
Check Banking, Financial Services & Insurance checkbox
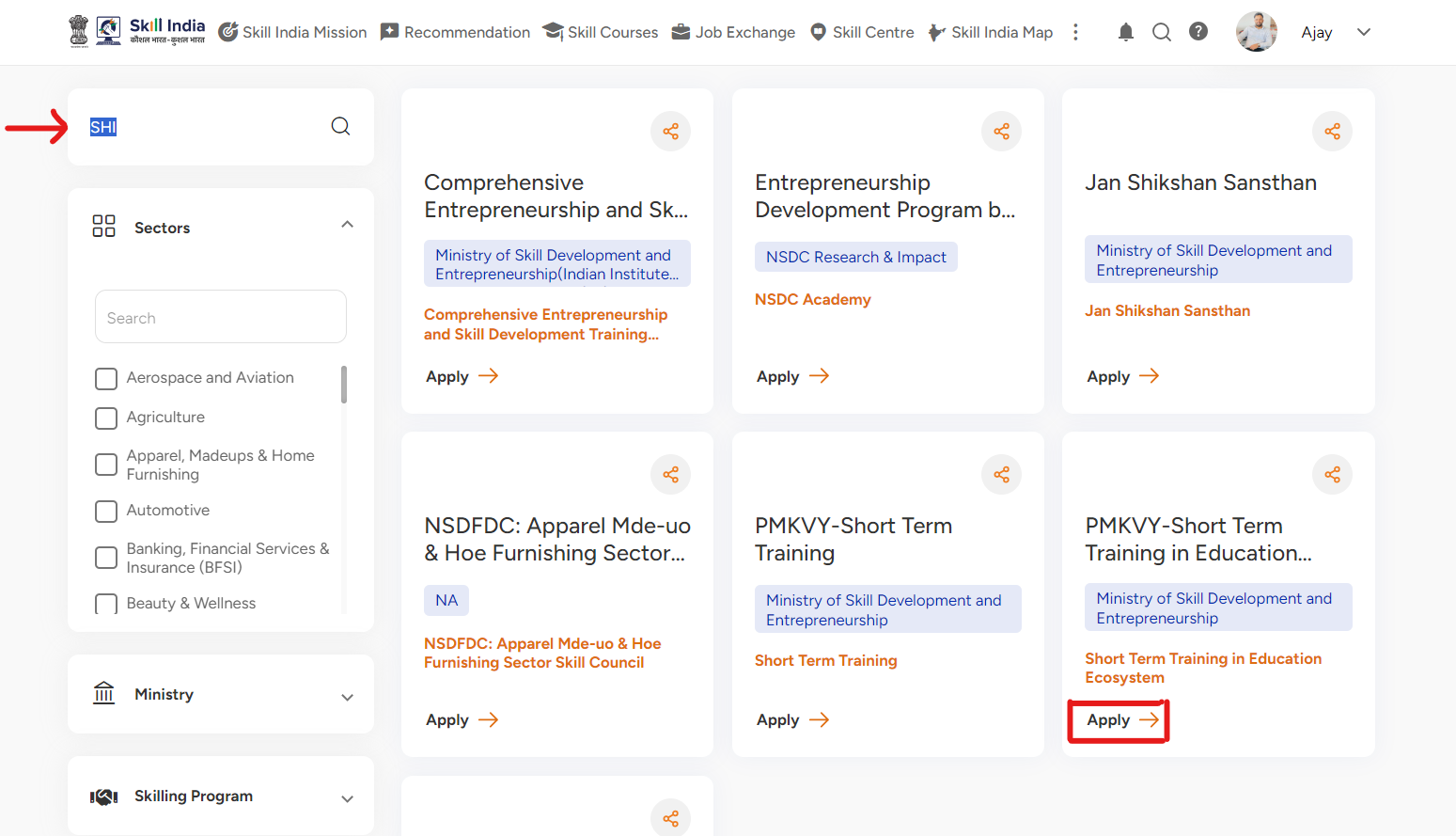pyautogui.click(x=106, y=558)
